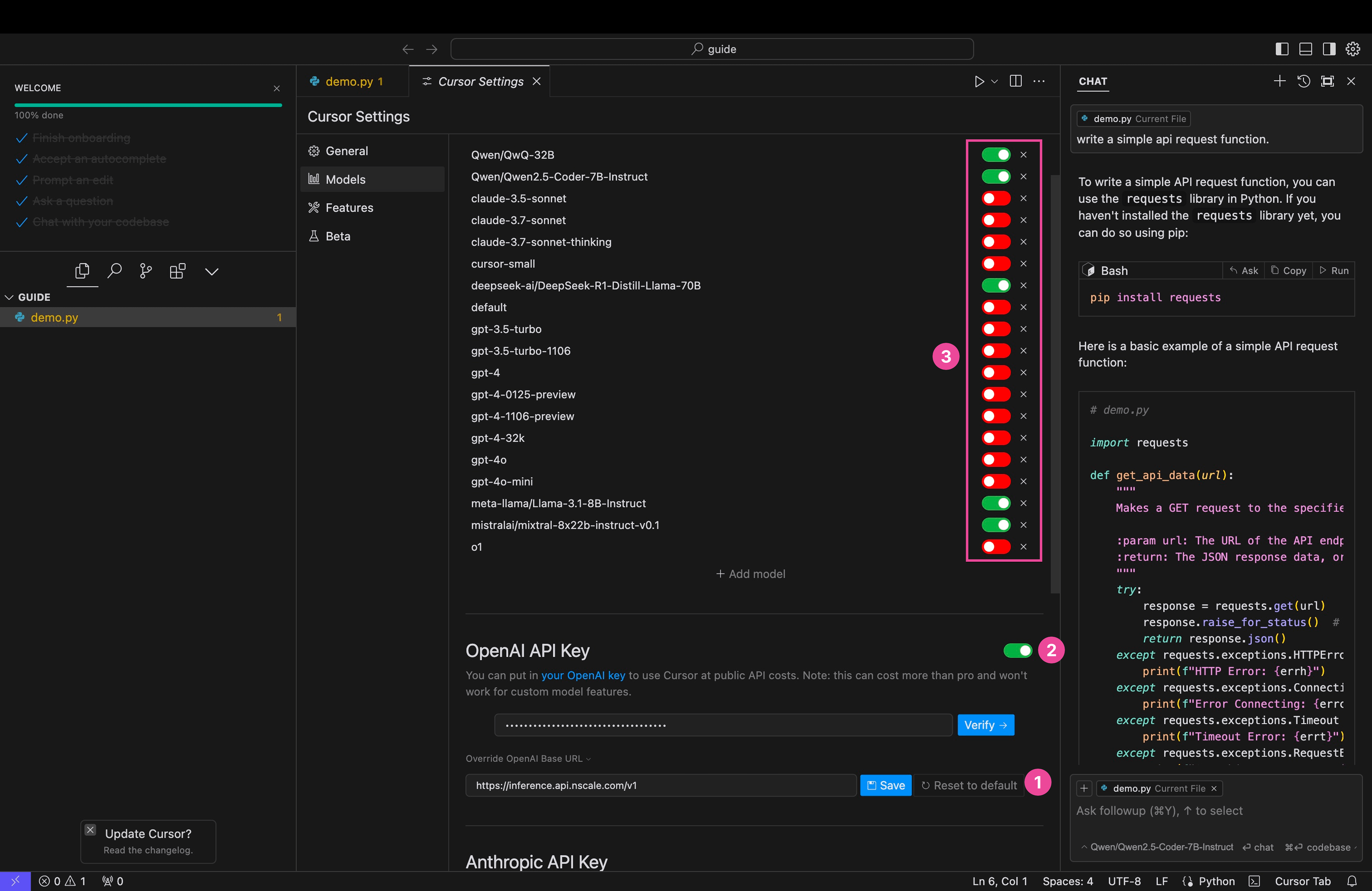1372x891 pixels.
Task: Turn off mixtral-8x22b-instruct toggle
Action: click(x=996, y=525)
